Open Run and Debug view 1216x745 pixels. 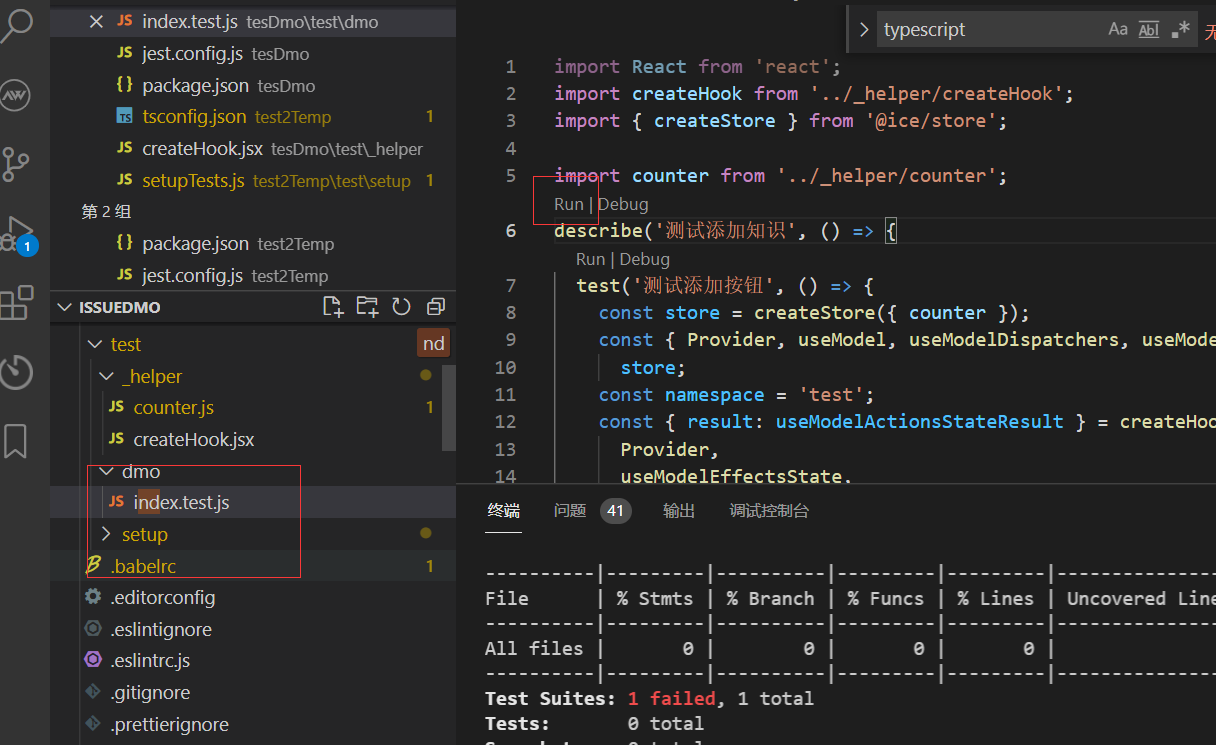click(18, 233)
